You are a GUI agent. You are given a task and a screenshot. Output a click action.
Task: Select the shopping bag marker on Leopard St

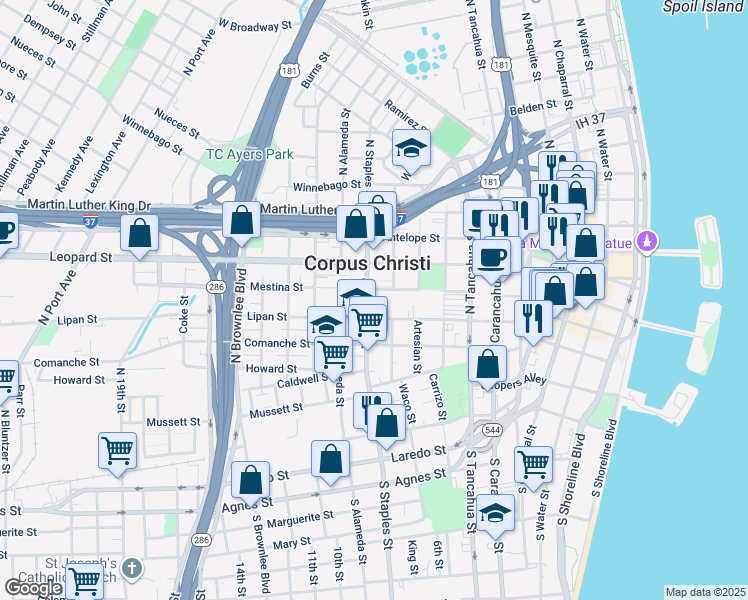point(139,236)
